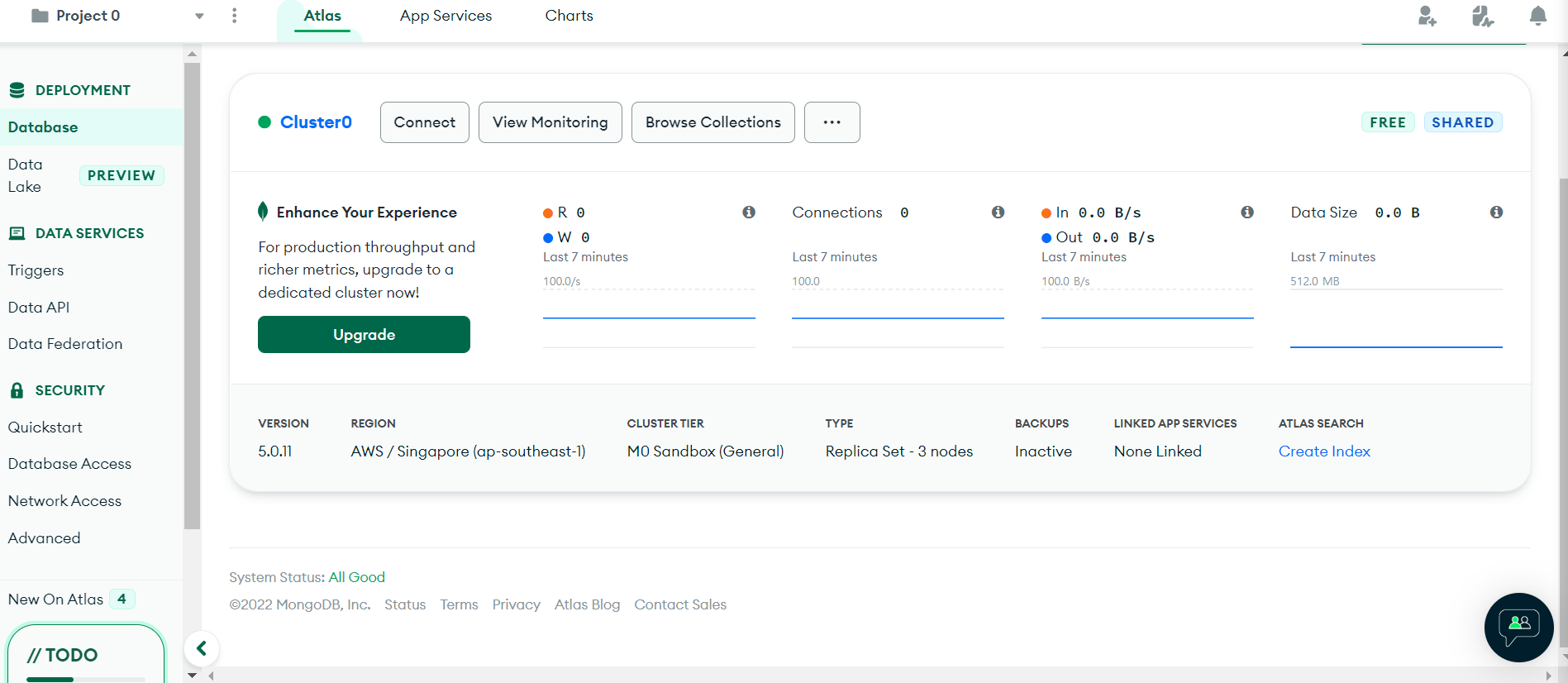Click the FREE tier badge
Image resolution: width=1568 pixels, height=683 pixels.
coord(1388,122)
